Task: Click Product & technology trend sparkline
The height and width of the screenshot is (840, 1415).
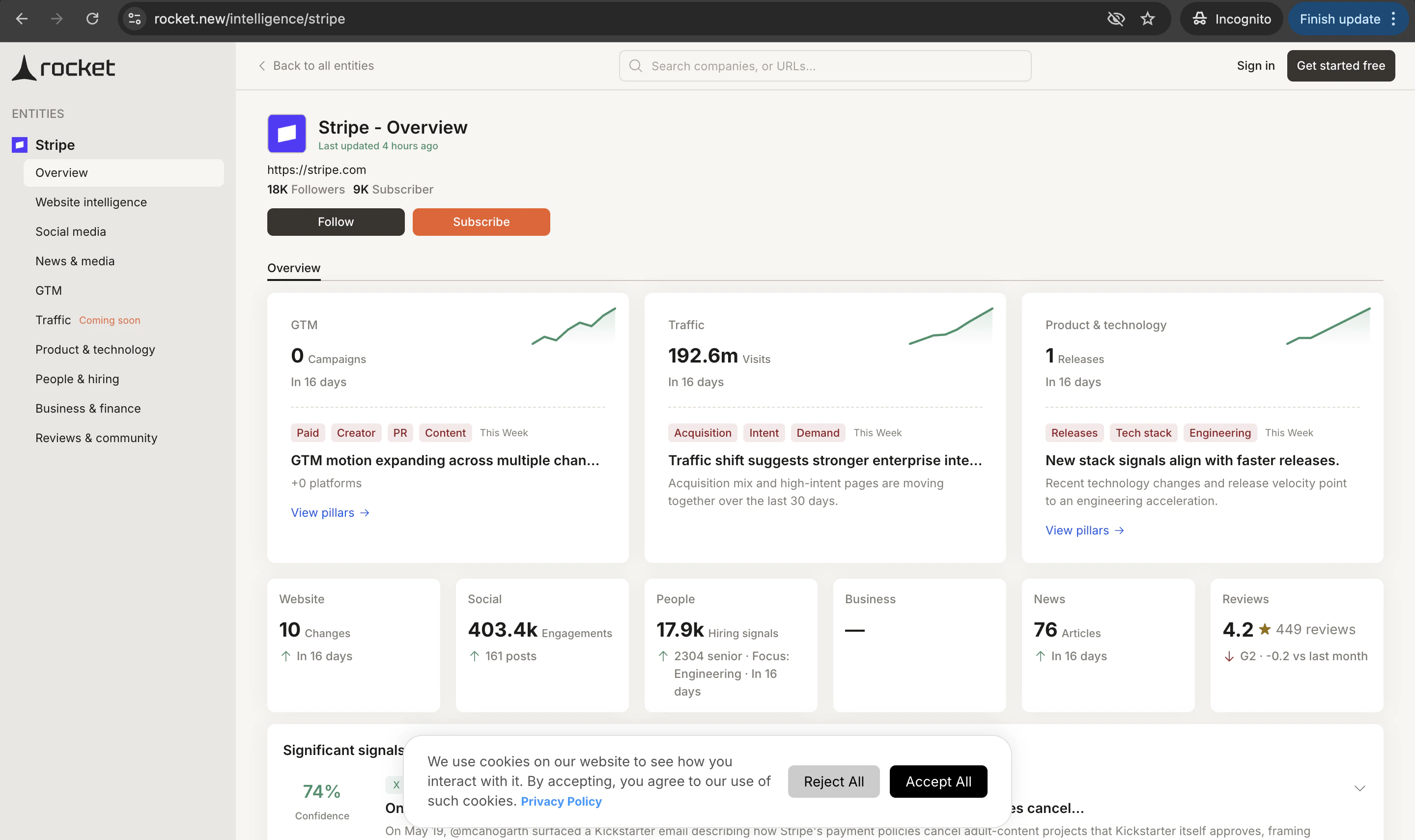Action: [x=1328, y=326]
